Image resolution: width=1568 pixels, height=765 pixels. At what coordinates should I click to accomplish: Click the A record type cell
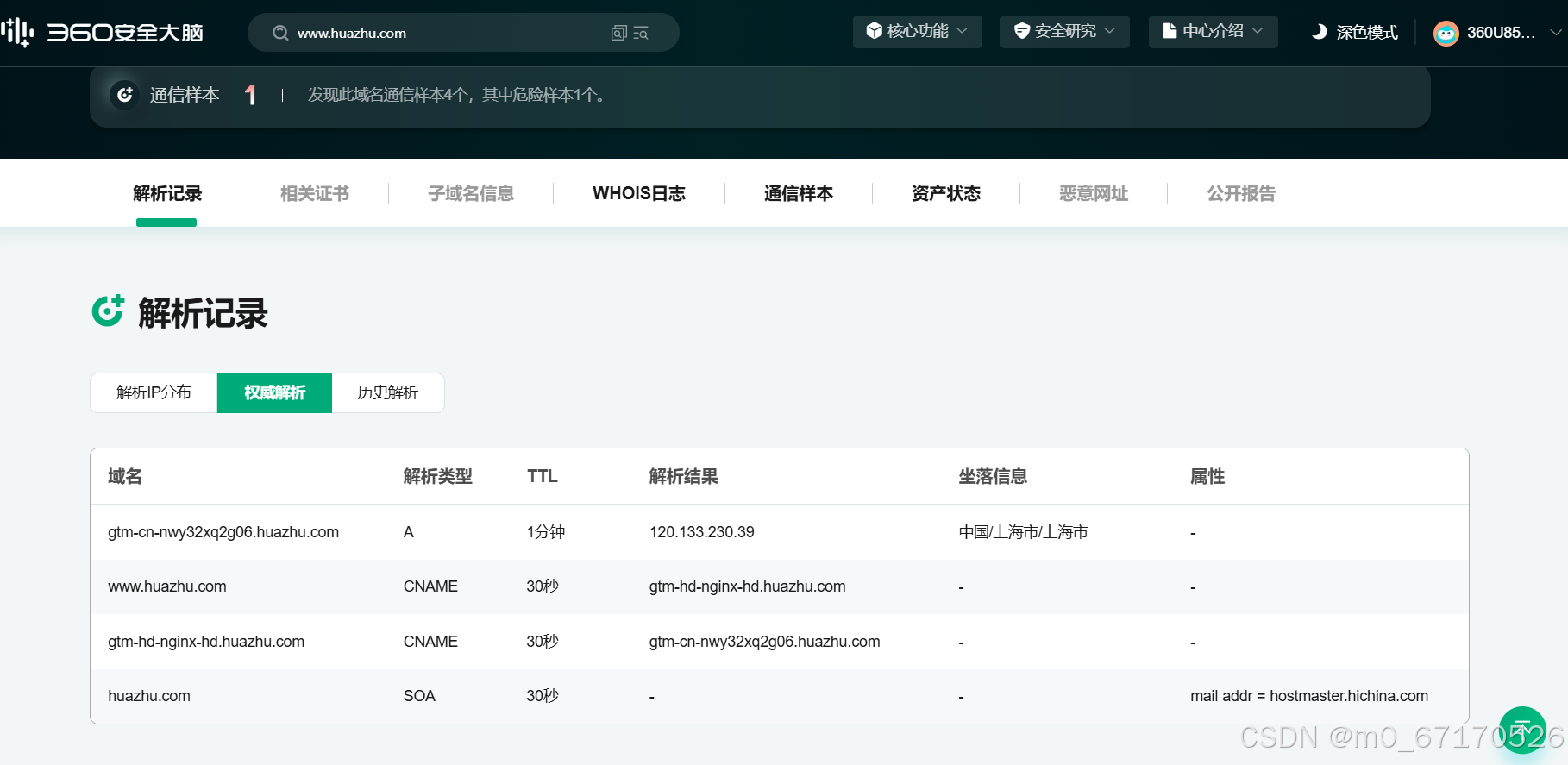pos(409,532)
